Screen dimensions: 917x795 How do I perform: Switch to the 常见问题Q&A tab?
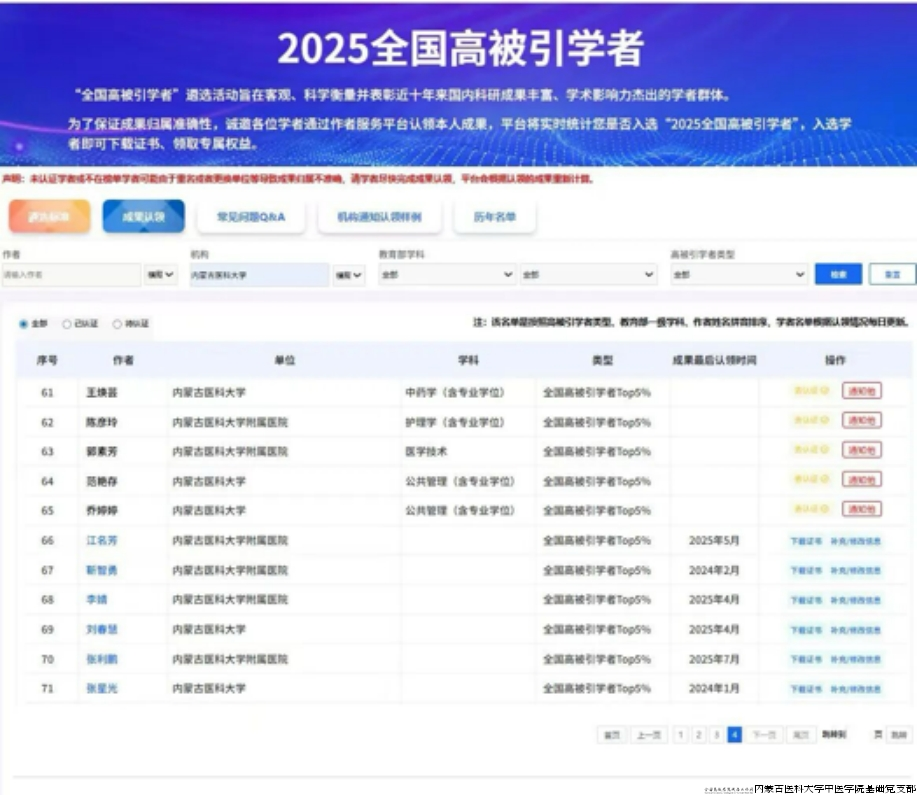[x=251, y=217]
